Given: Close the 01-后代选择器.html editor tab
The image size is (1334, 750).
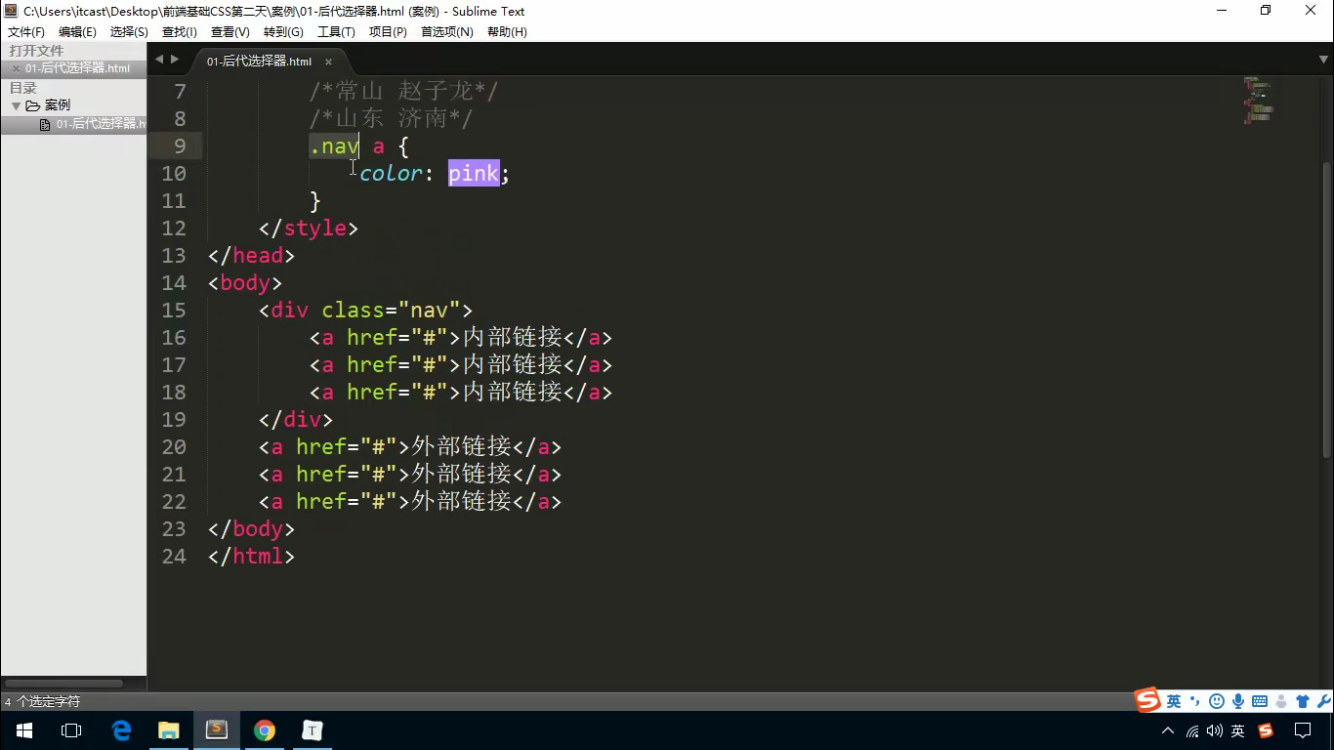Looking at the screenshot, I should click(328, 62).
